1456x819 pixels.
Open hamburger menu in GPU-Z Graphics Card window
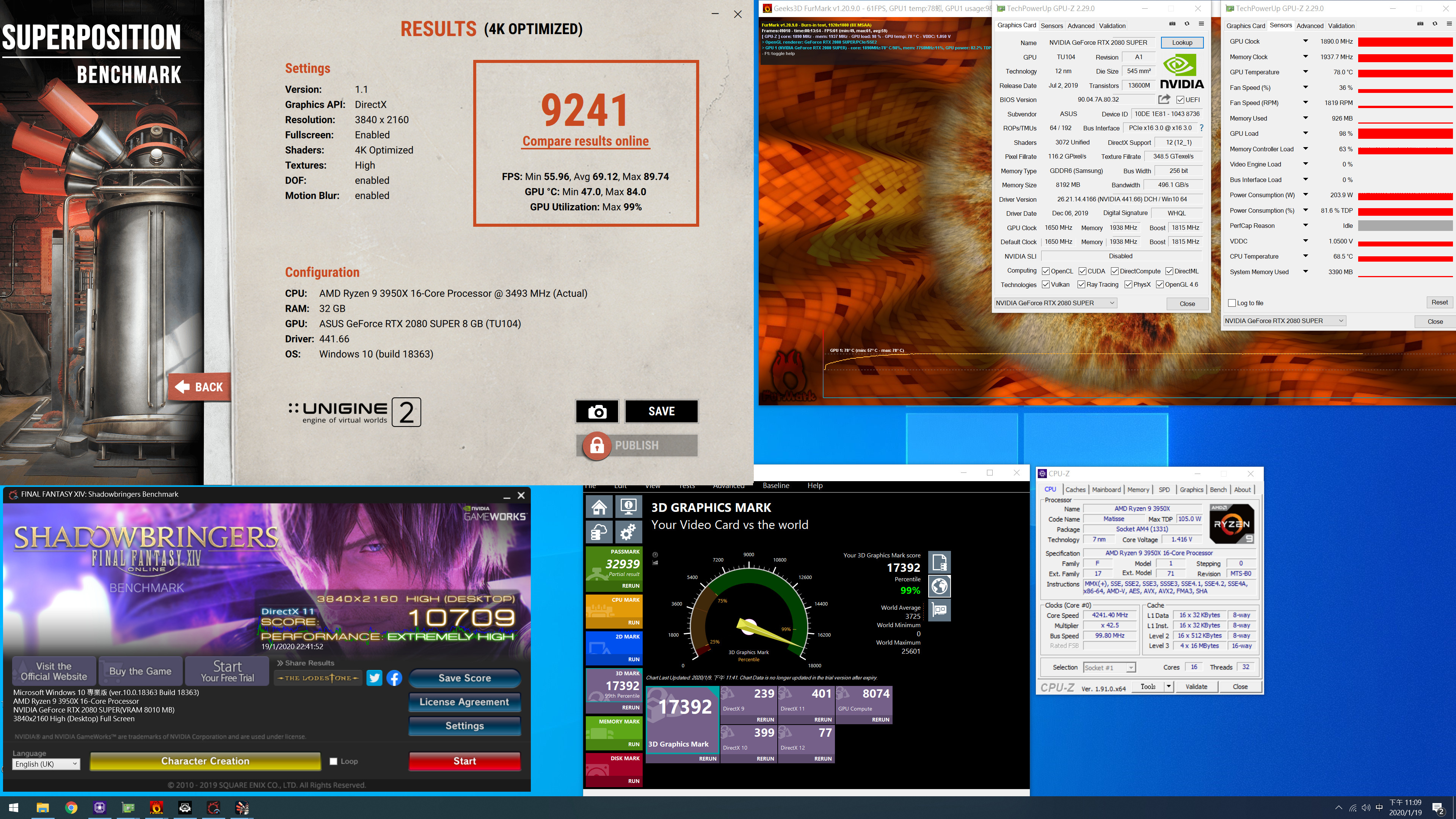click(x=1201, y=24)
